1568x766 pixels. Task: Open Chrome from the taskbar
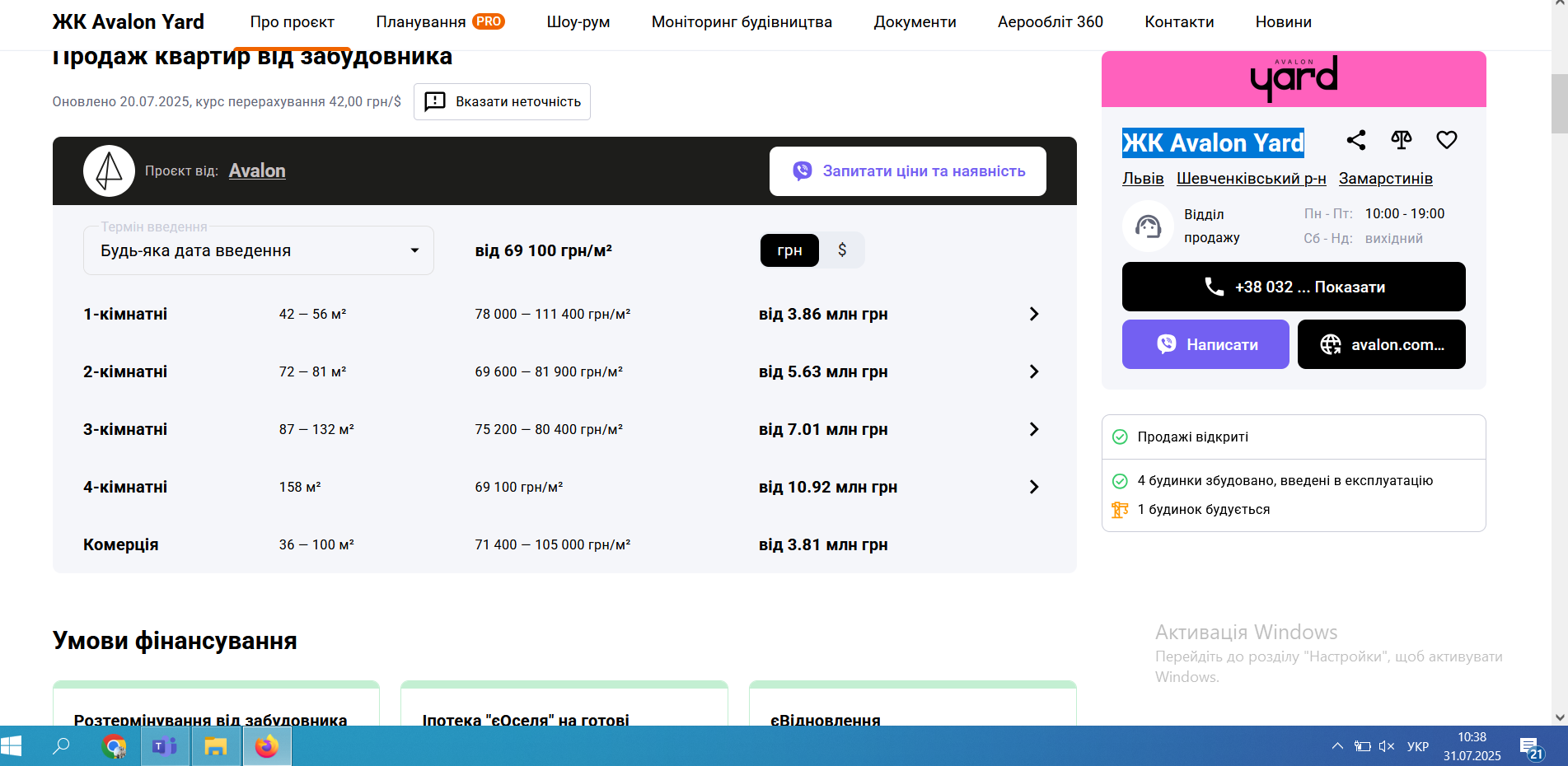115,746
